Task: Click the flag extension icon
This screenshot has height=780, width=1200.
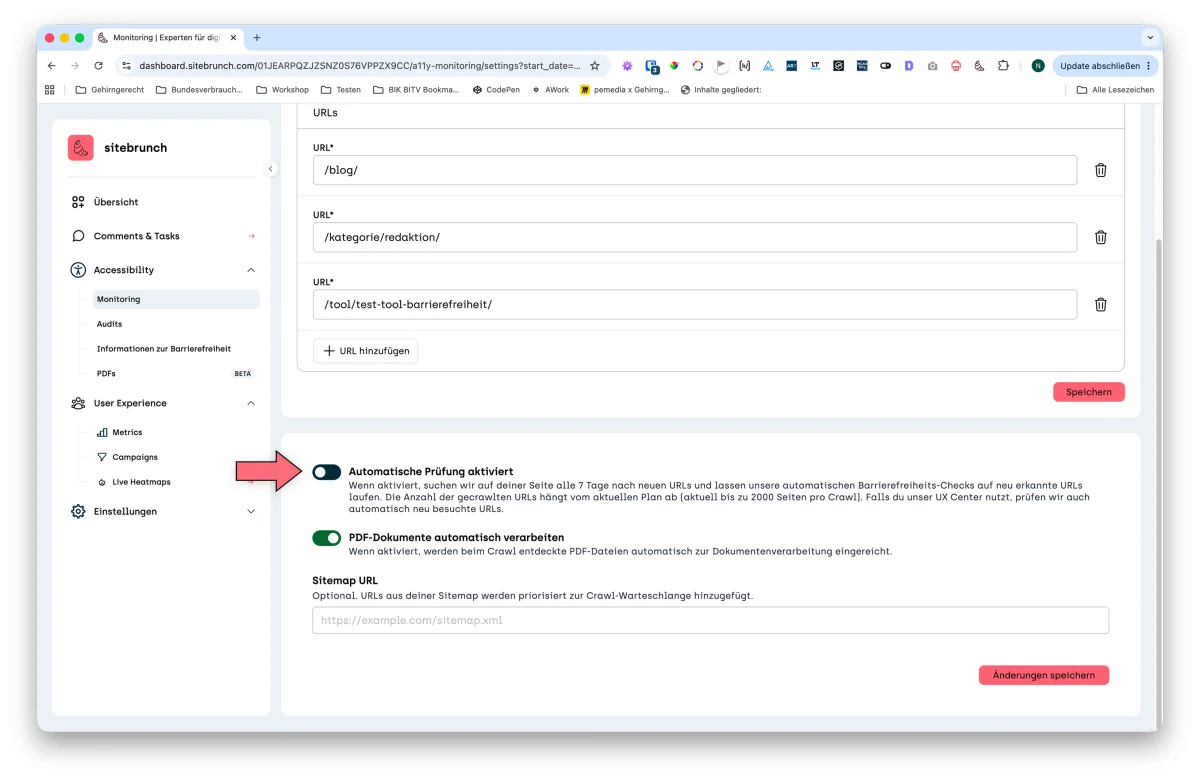Action: [721, 66]
